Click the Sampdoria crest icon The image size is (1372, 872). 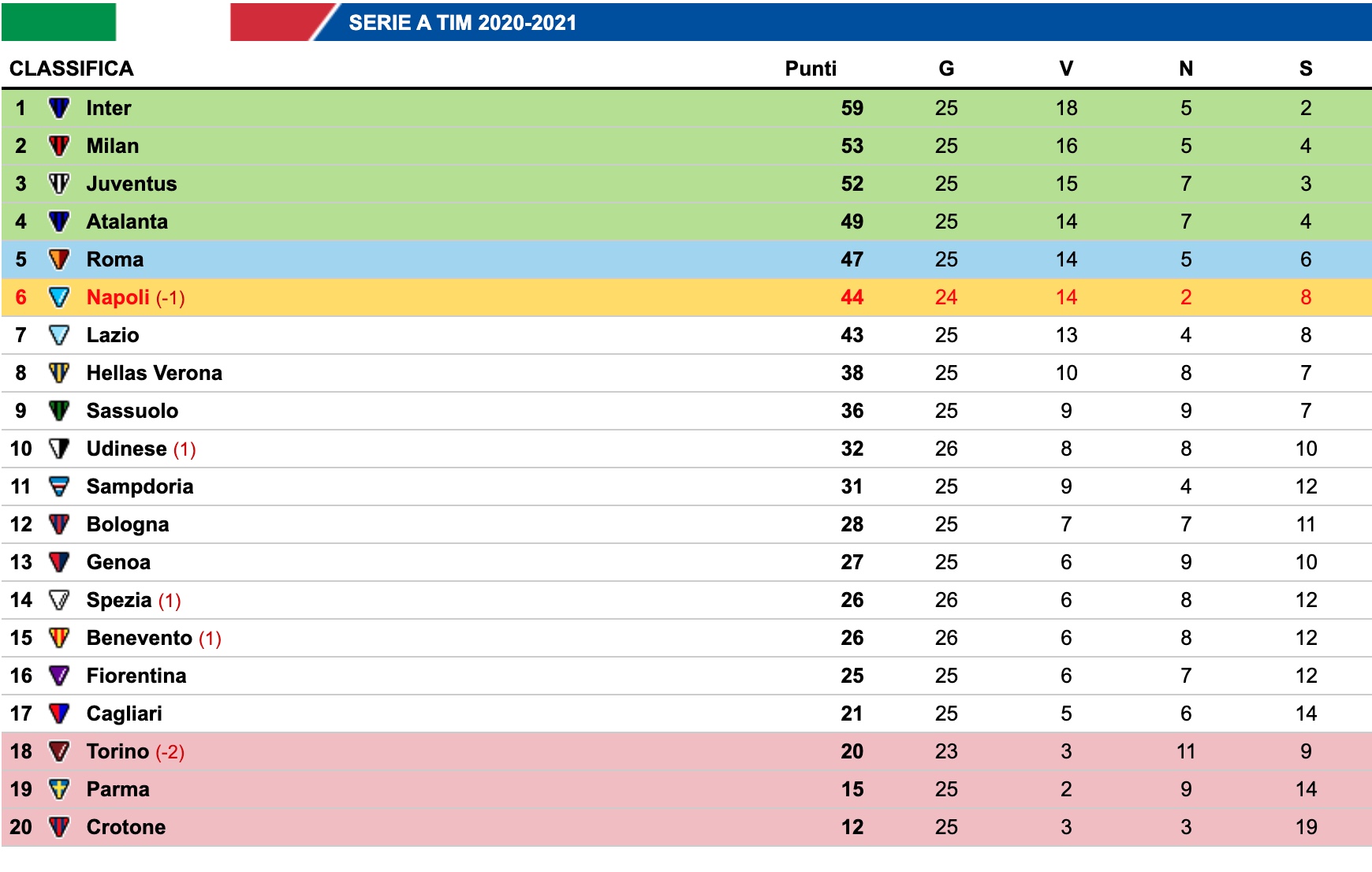[x=59, y=486]
